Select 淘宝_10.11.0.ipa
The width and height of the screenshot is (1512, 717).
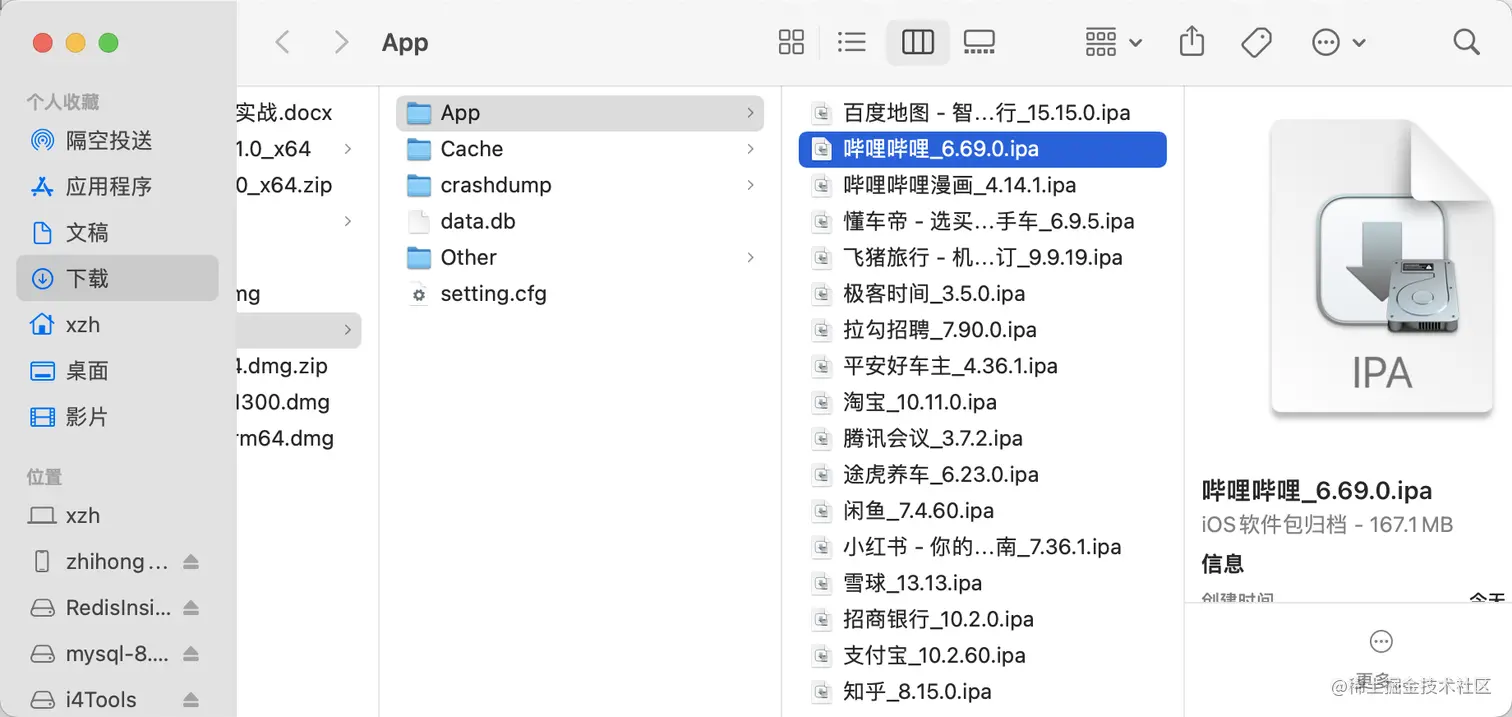click(983, 402)
